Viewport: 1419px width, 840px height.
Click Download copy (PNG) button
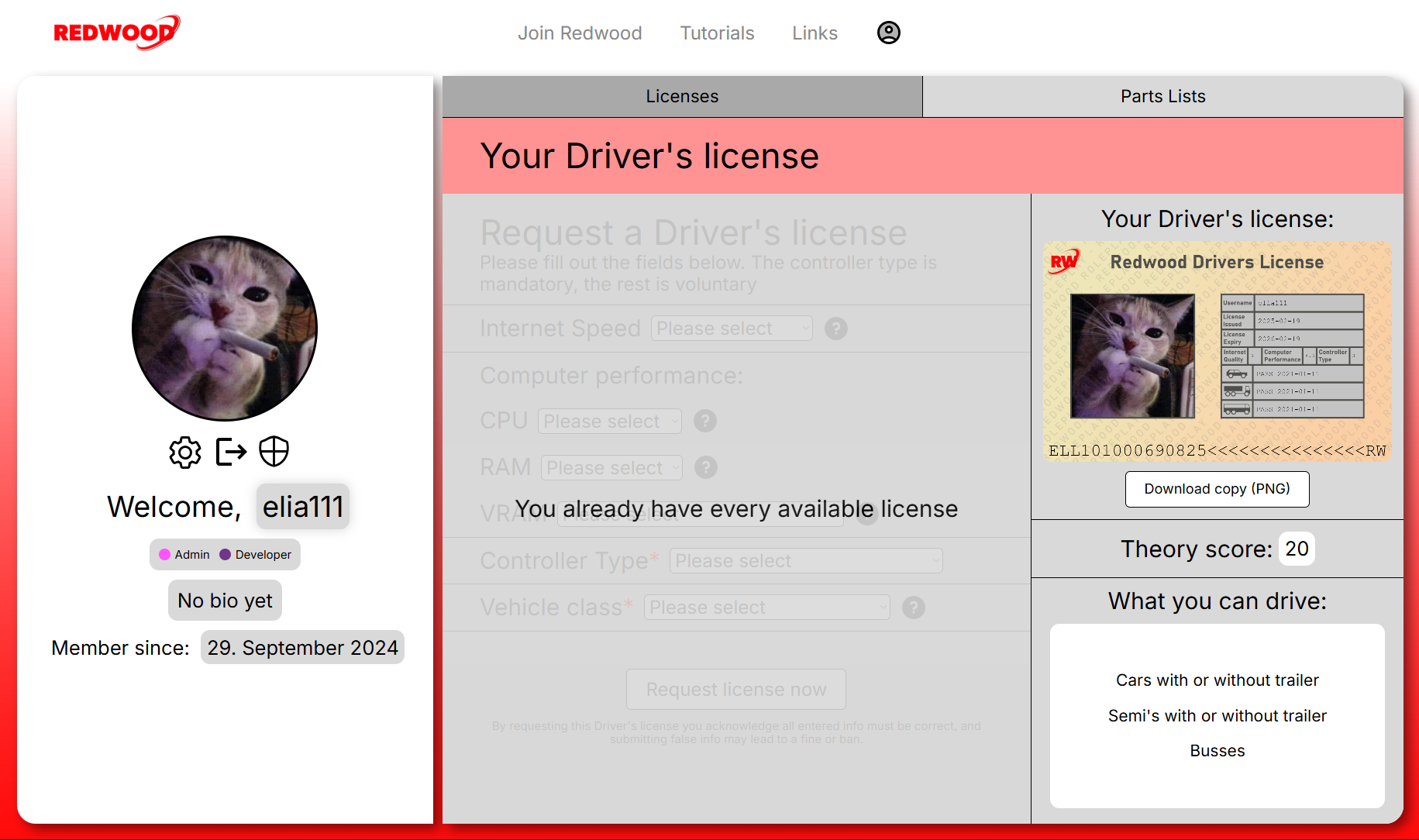click(x=1217, y=489)
